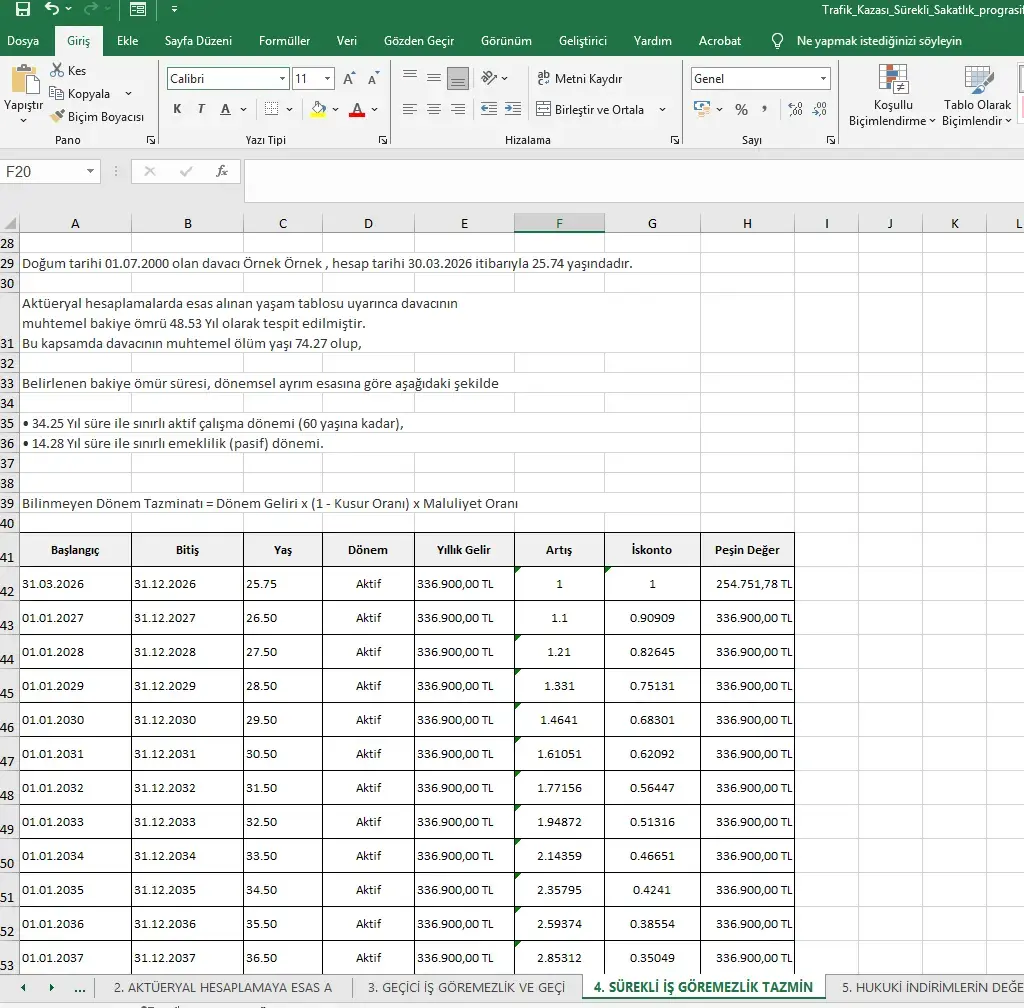Open the font size 11 dropdown

(327, 78)
